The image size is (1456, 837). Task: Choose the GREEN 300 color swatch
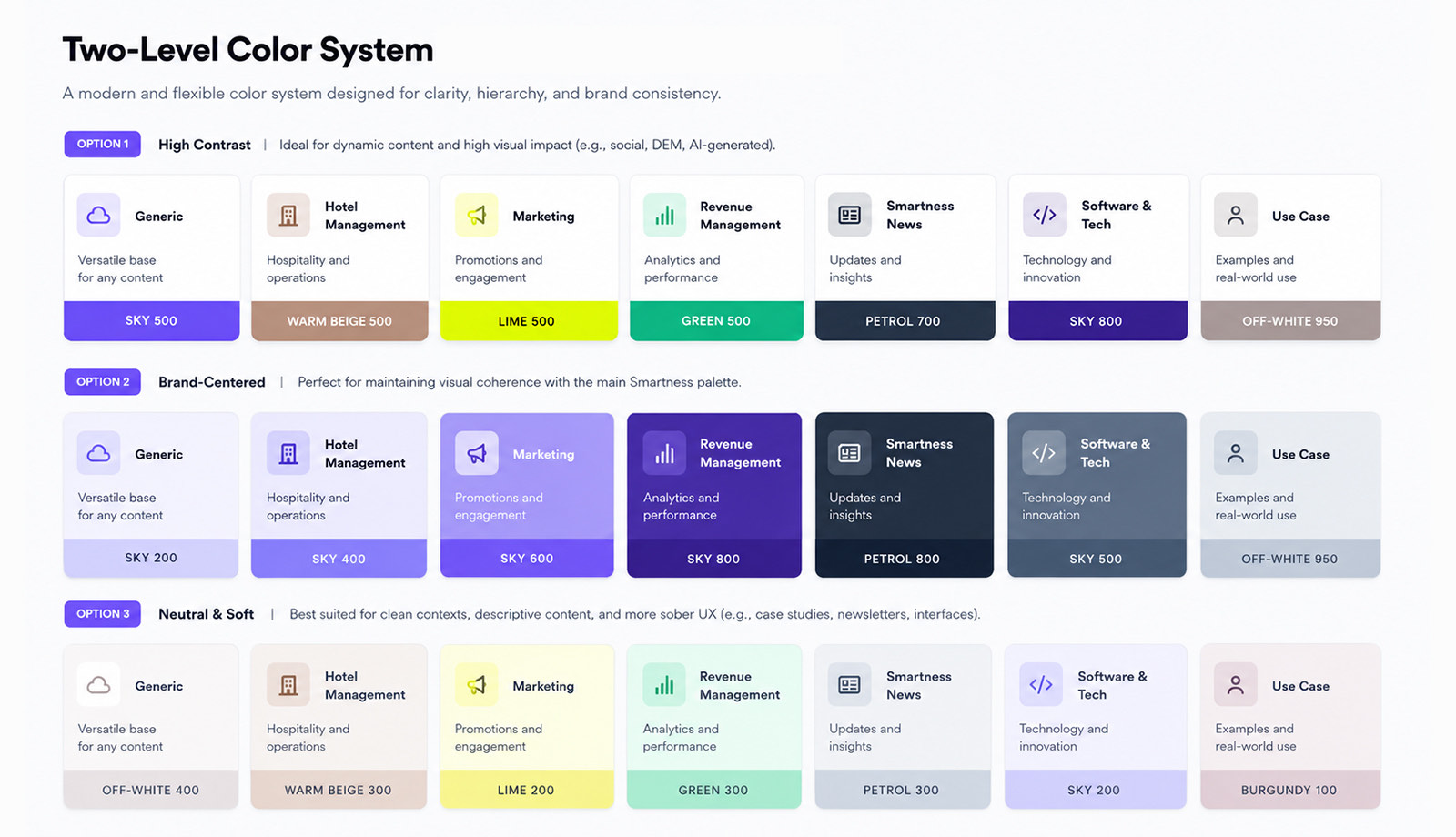pos(714,790)
